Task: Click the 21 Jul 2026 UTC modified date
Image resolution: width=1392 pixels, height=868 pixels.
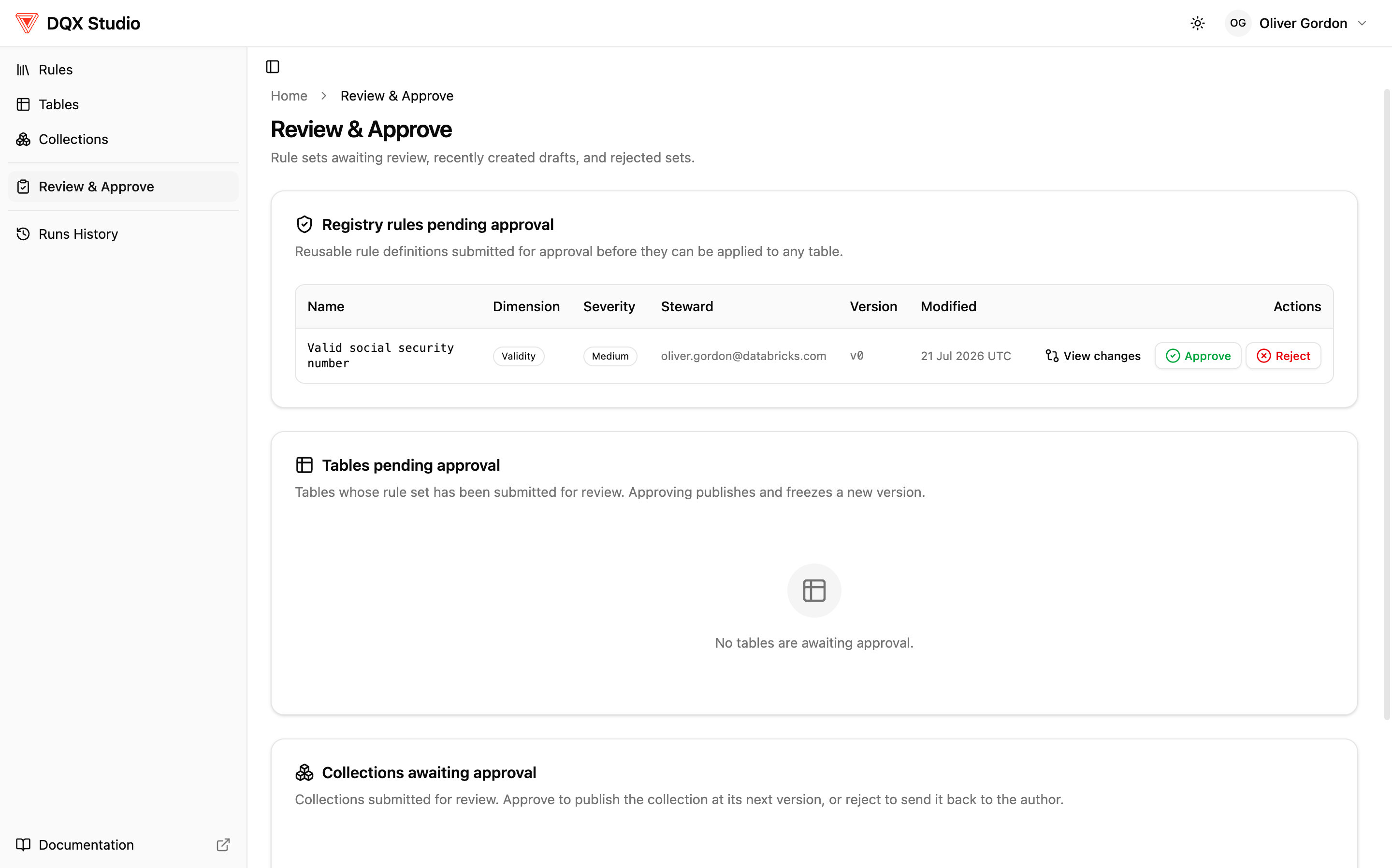Action: (x=966, y=356)
